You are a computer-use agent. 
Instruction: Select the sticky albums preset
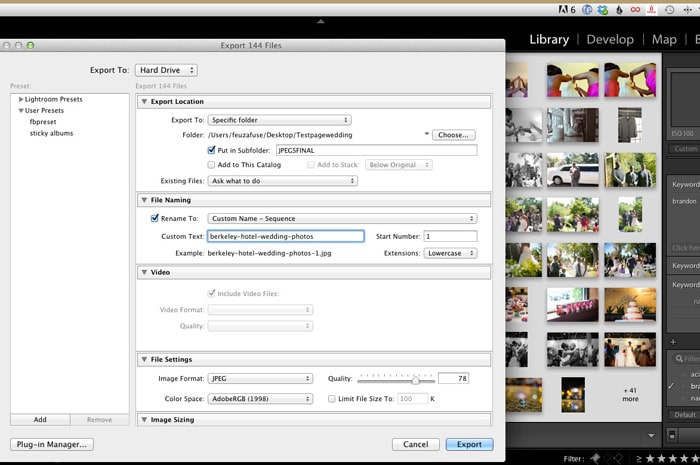tap(51, 133)
